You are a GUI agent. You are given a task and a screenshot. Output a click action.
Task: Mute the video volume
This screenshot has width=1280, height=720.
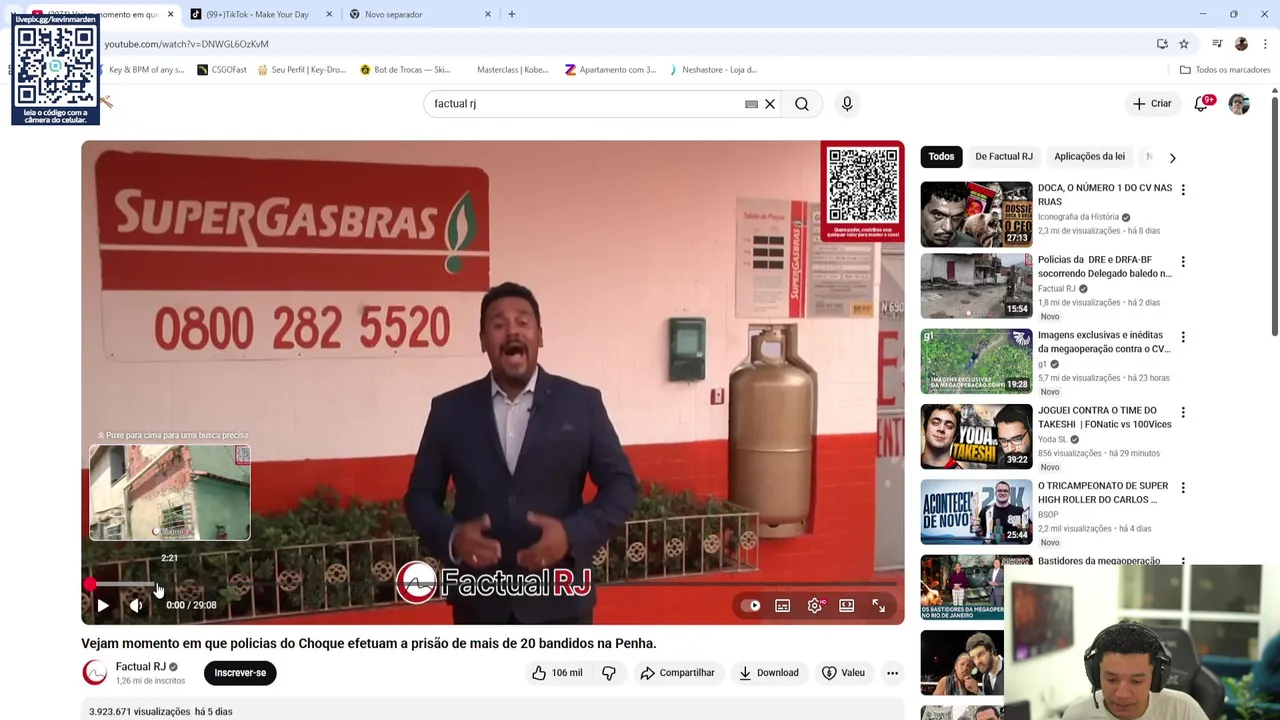tap(136, 605)
